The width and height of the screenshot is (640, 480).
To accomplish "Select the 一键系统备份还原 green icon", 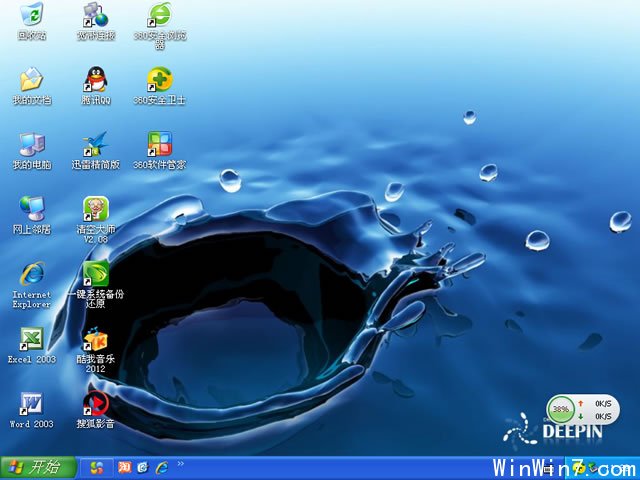I will pyautogui.click(x=95, y=273).
